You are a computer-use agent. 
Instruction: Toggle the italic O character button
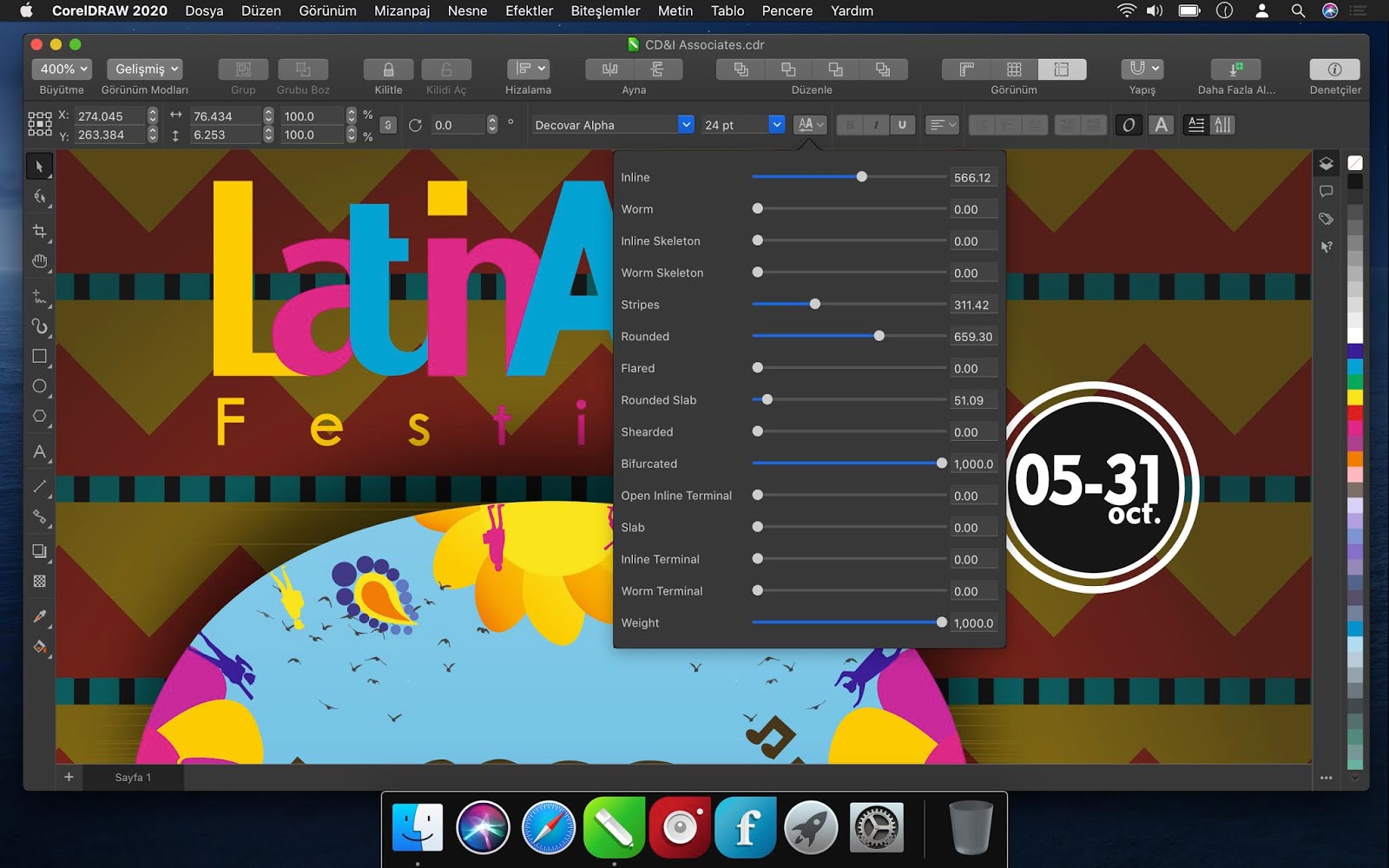[x=1128, y=125]
